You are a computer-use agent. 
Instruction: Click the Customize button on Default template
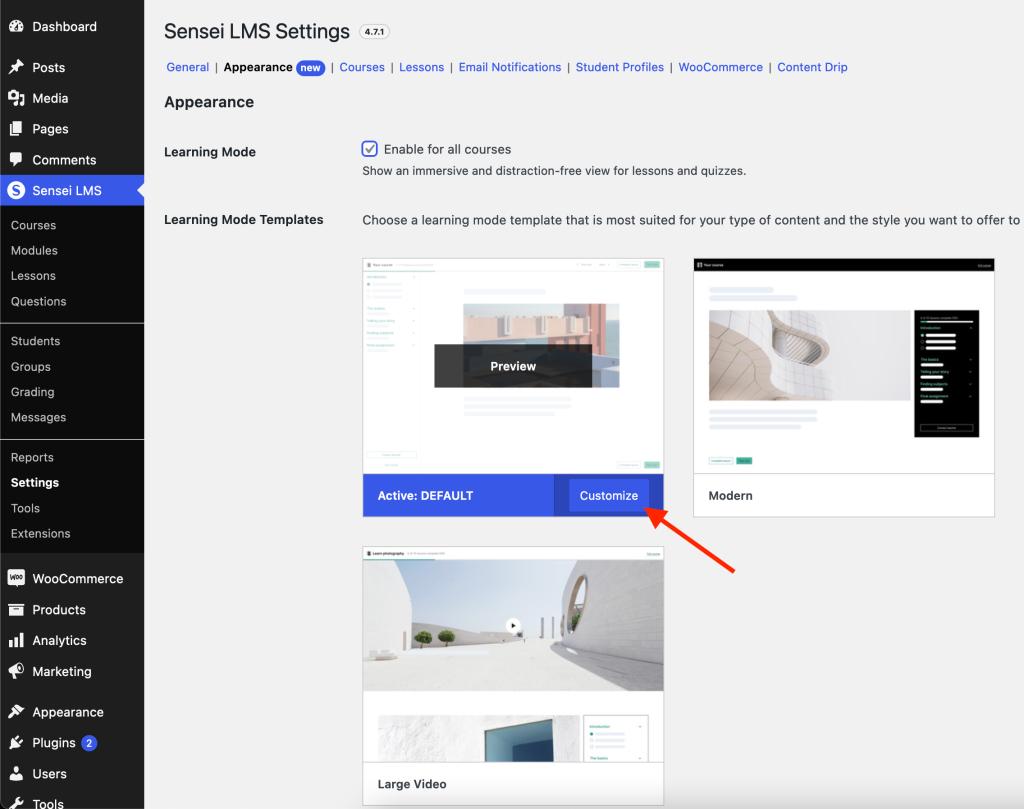[609, 496]
